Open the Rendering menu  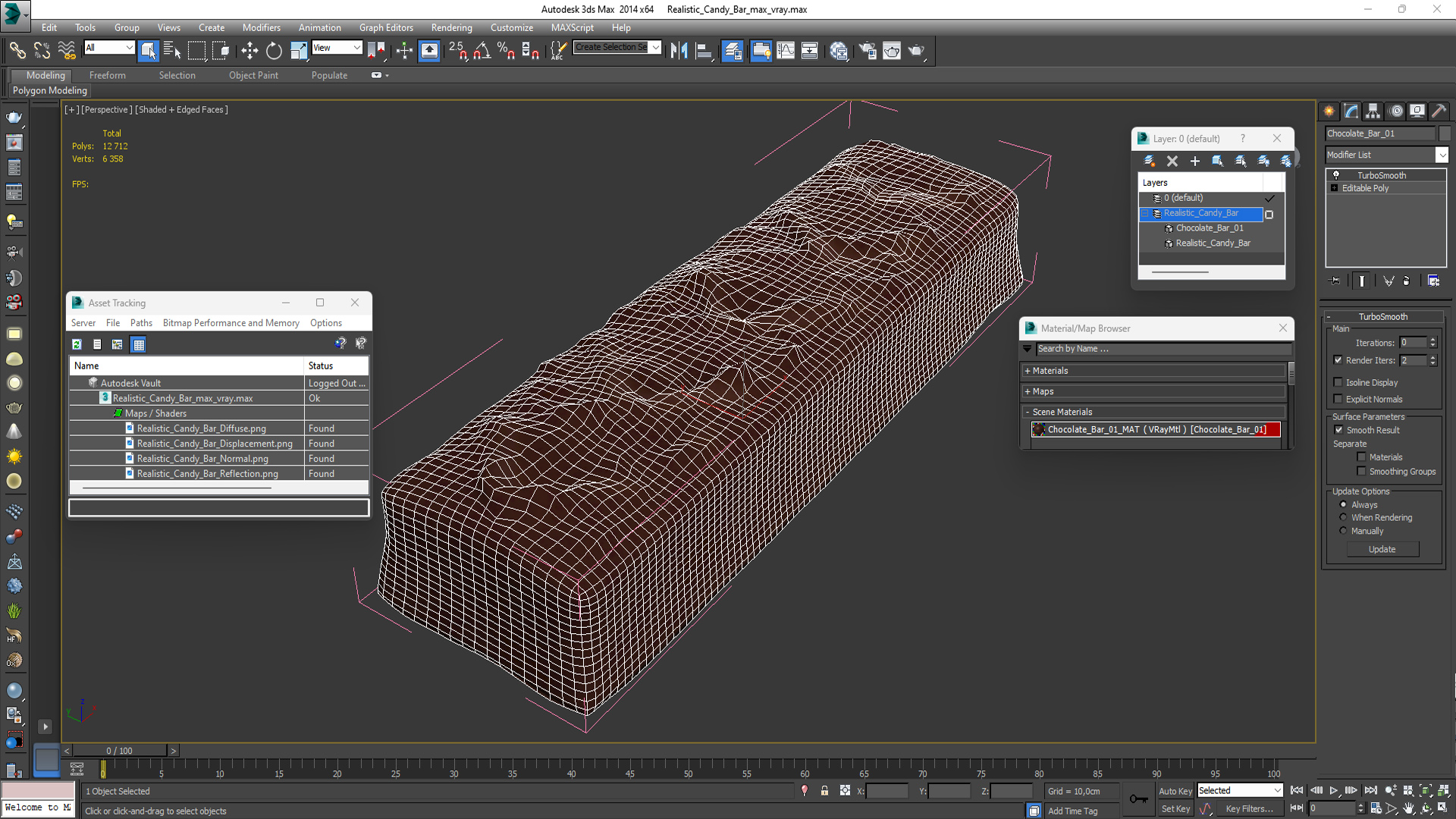pyautogui.click(x=451, y=28)
